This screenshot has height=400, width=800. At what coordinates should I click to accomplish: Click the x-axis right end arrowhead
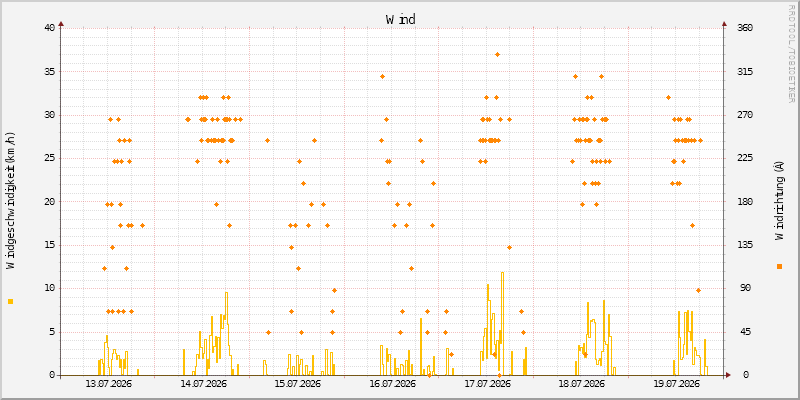(728, 375)
